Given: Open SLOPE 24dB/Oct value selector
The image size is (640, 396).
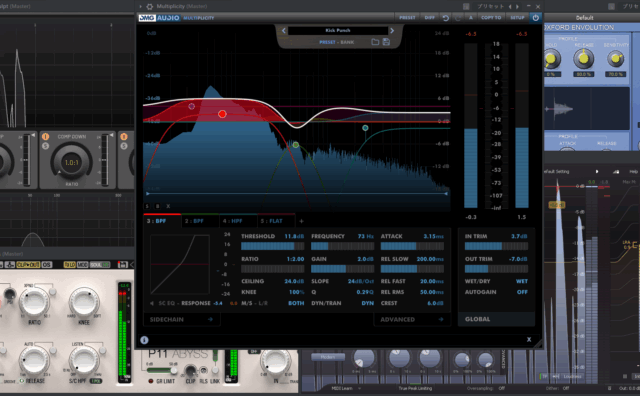Looking at the screenshot, I should point(360,281).
